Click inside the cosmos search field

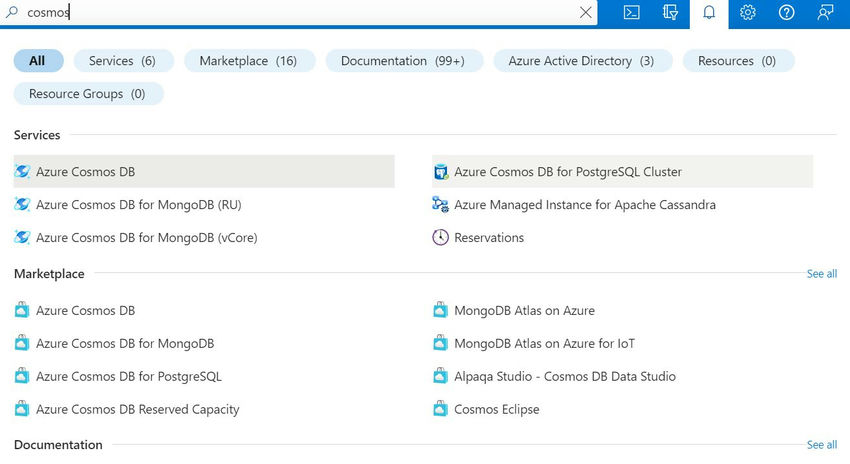click(300, 13)
